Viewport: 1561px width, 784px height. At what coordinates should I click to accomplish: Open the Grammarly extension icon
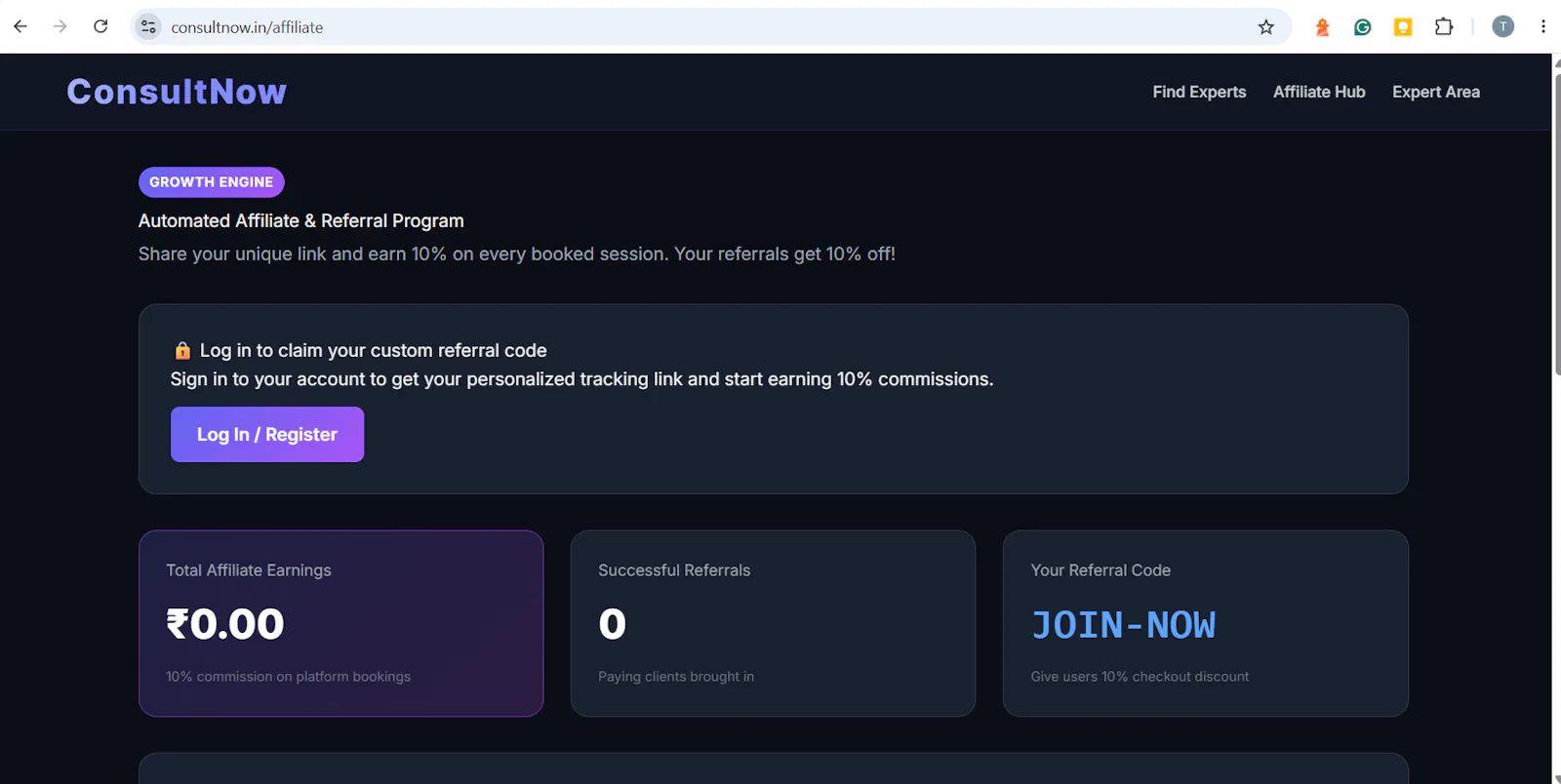pos(1363,27)
